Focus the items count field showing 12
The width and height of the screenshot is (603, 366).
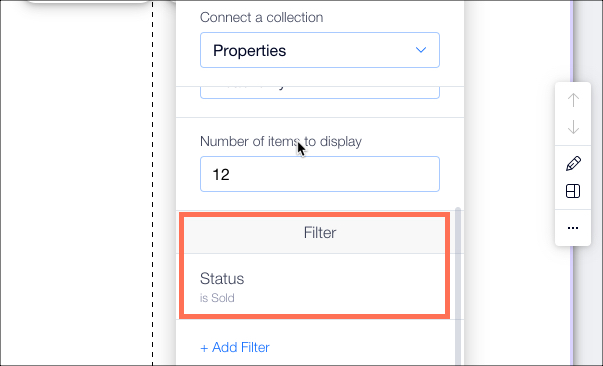coord(320,174)
